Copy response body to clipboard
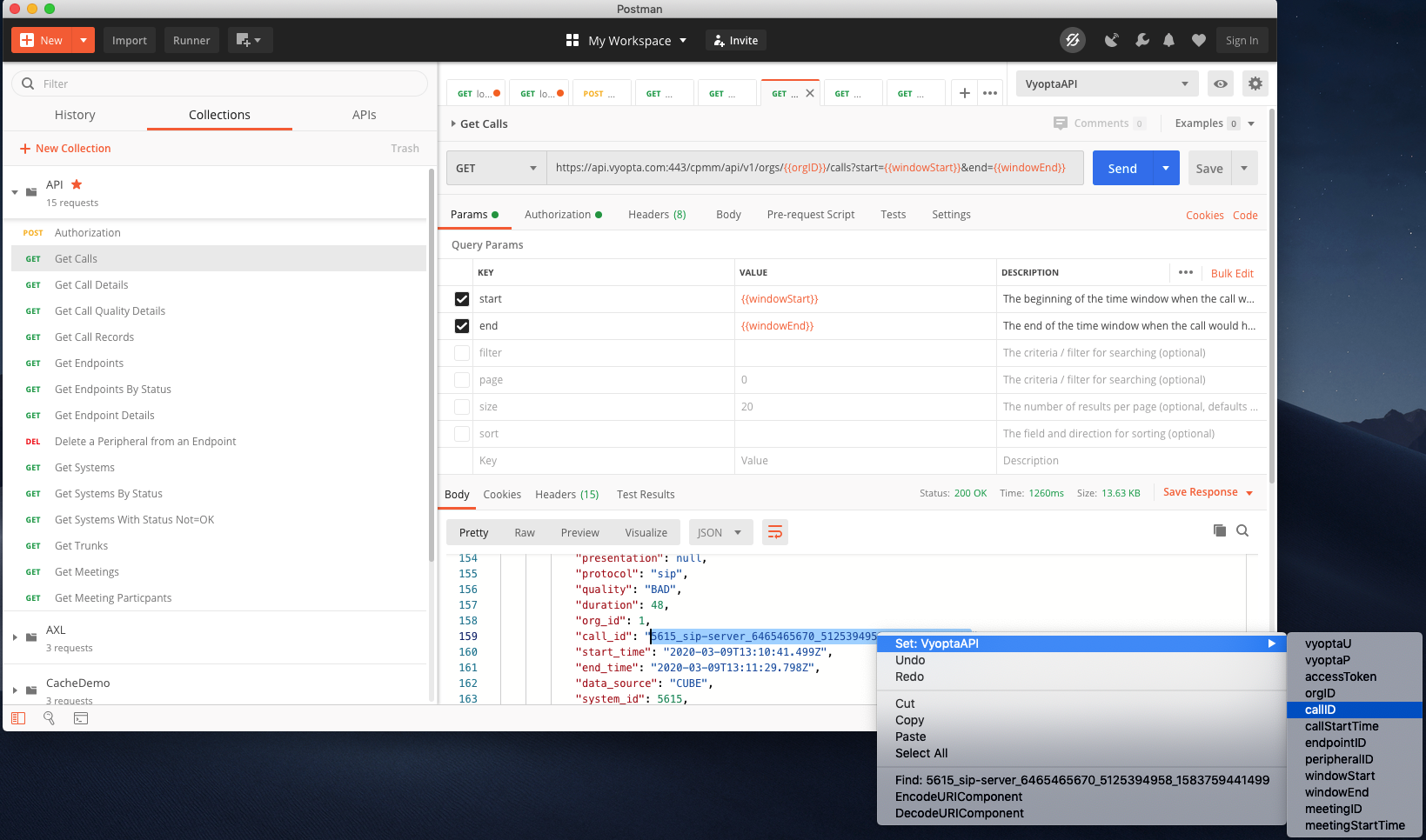Image resolution: width=1426 pixels, height=840 pixels. click(x=1220, y=530)
